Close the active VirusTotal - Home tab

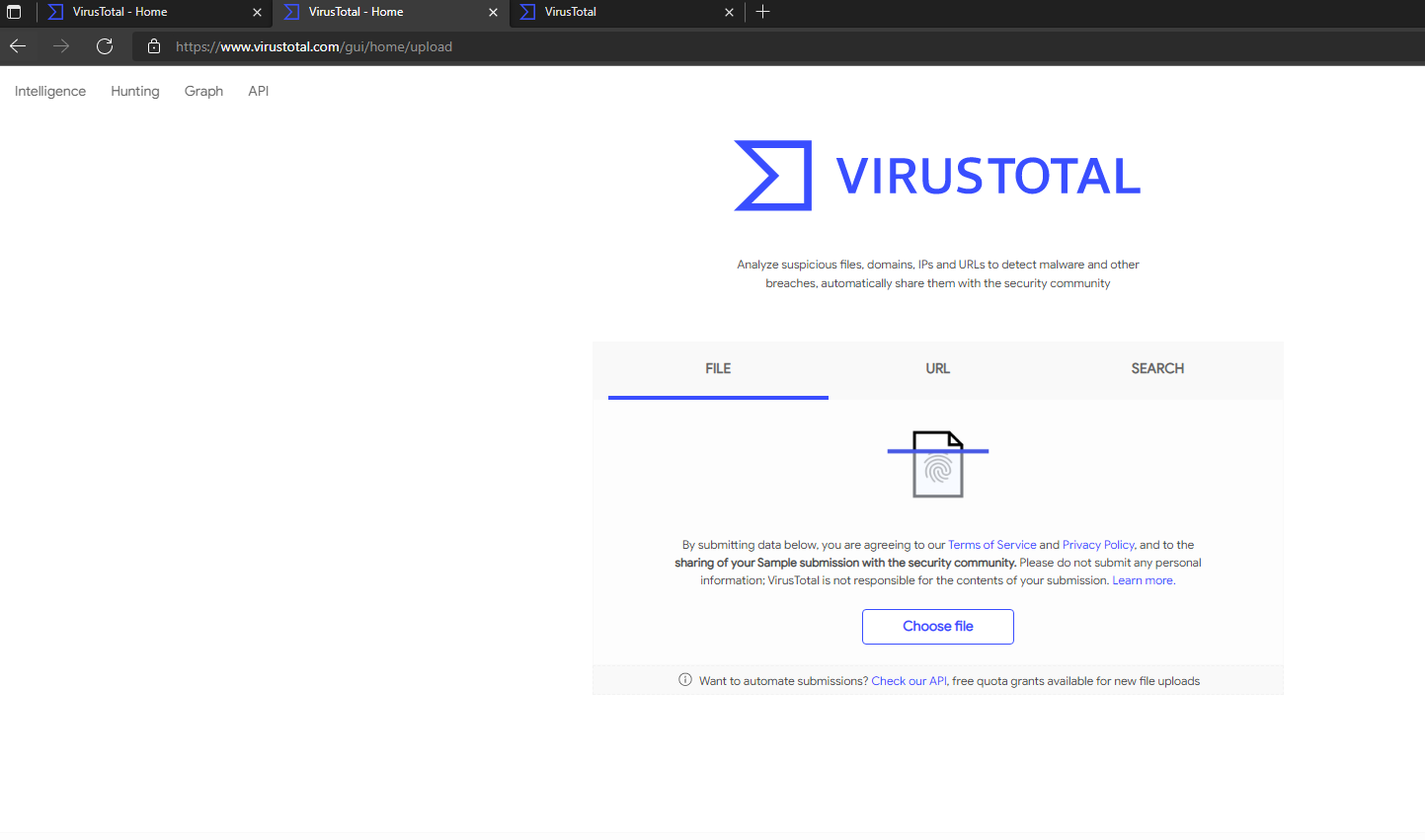(493, 13)
